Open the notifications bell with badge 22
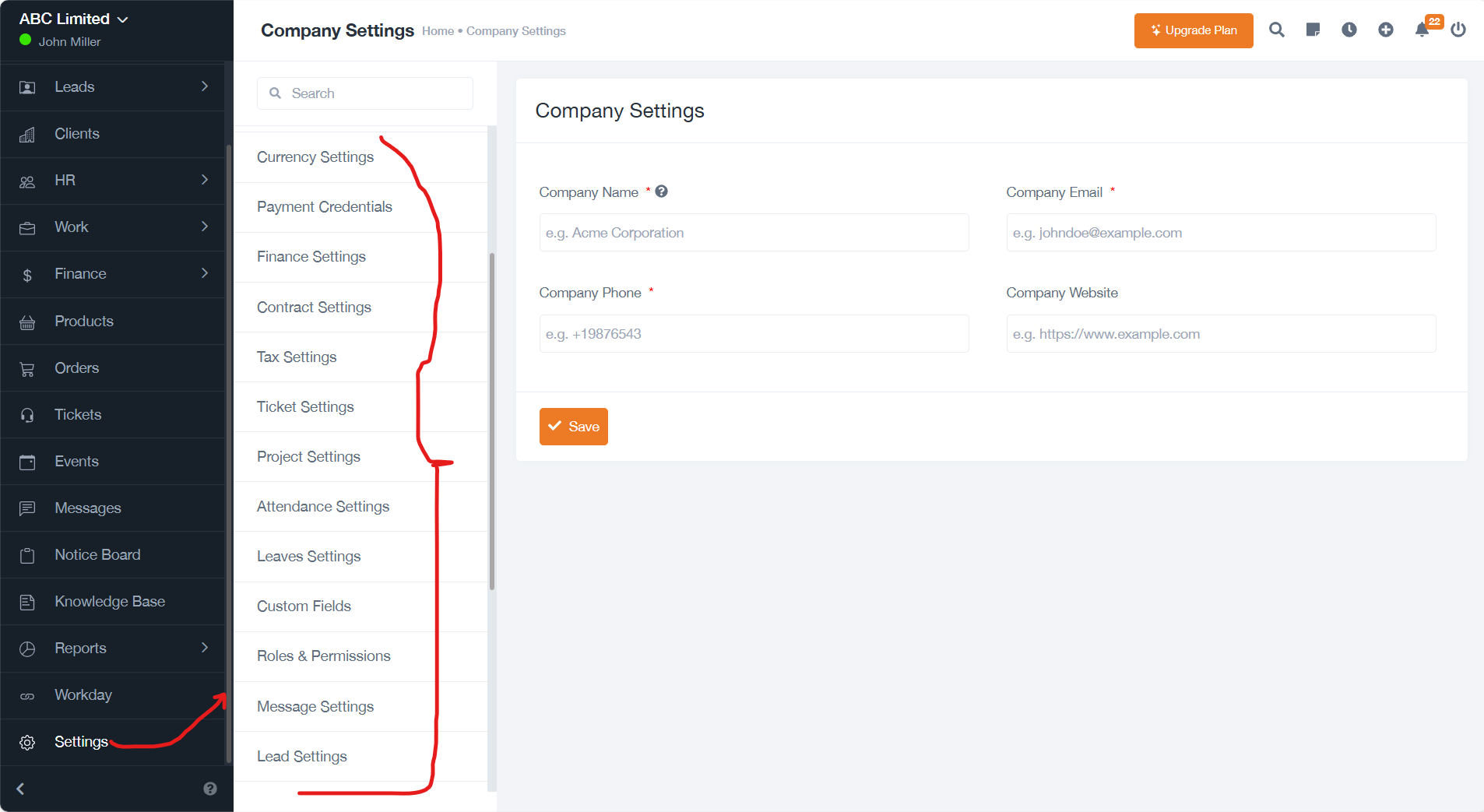 [x=1422, y=30]
